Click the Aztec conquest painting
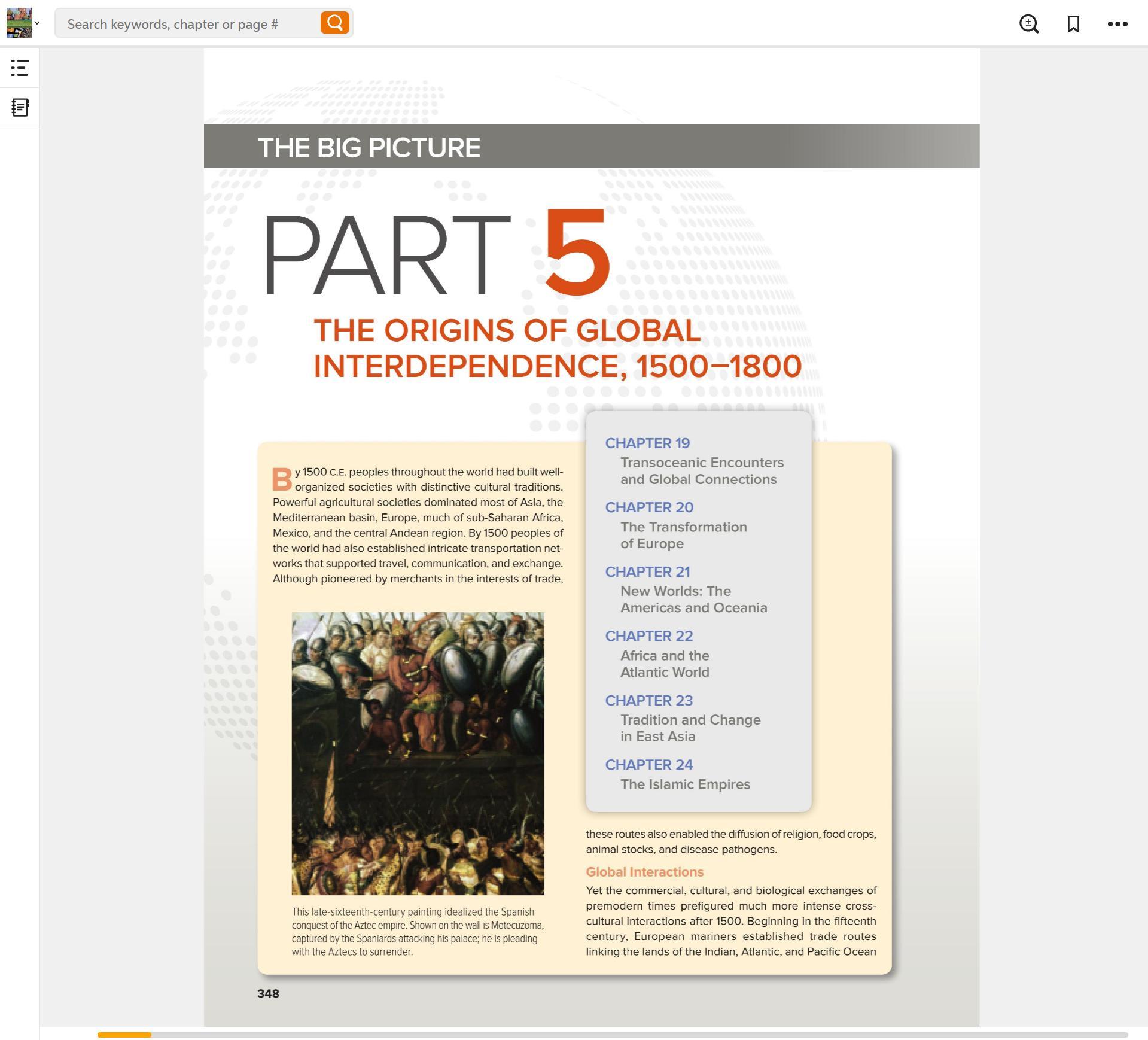The height and width of the screenshot is (1040, 1148). pyautogui.click(x=418, y=753)
